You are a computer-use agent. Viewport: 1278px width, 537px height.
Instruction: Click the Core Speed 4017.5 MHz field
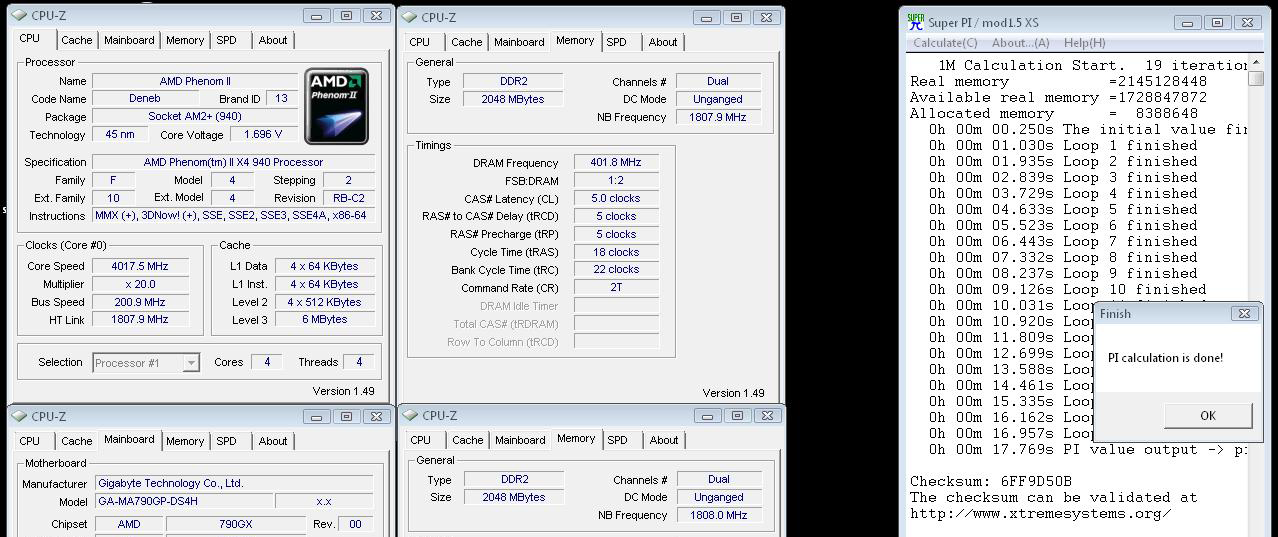[140, 266]
